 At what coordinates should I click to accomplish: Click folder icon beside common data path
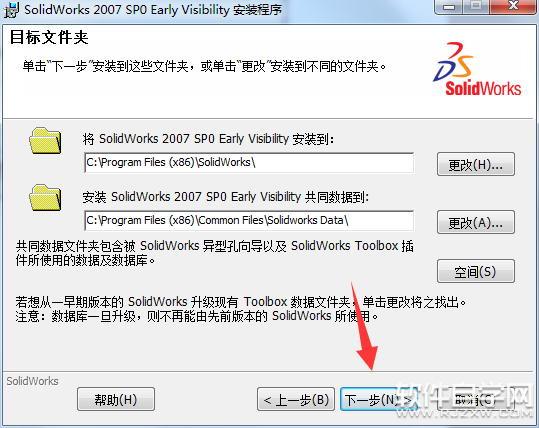pos(45,198)
